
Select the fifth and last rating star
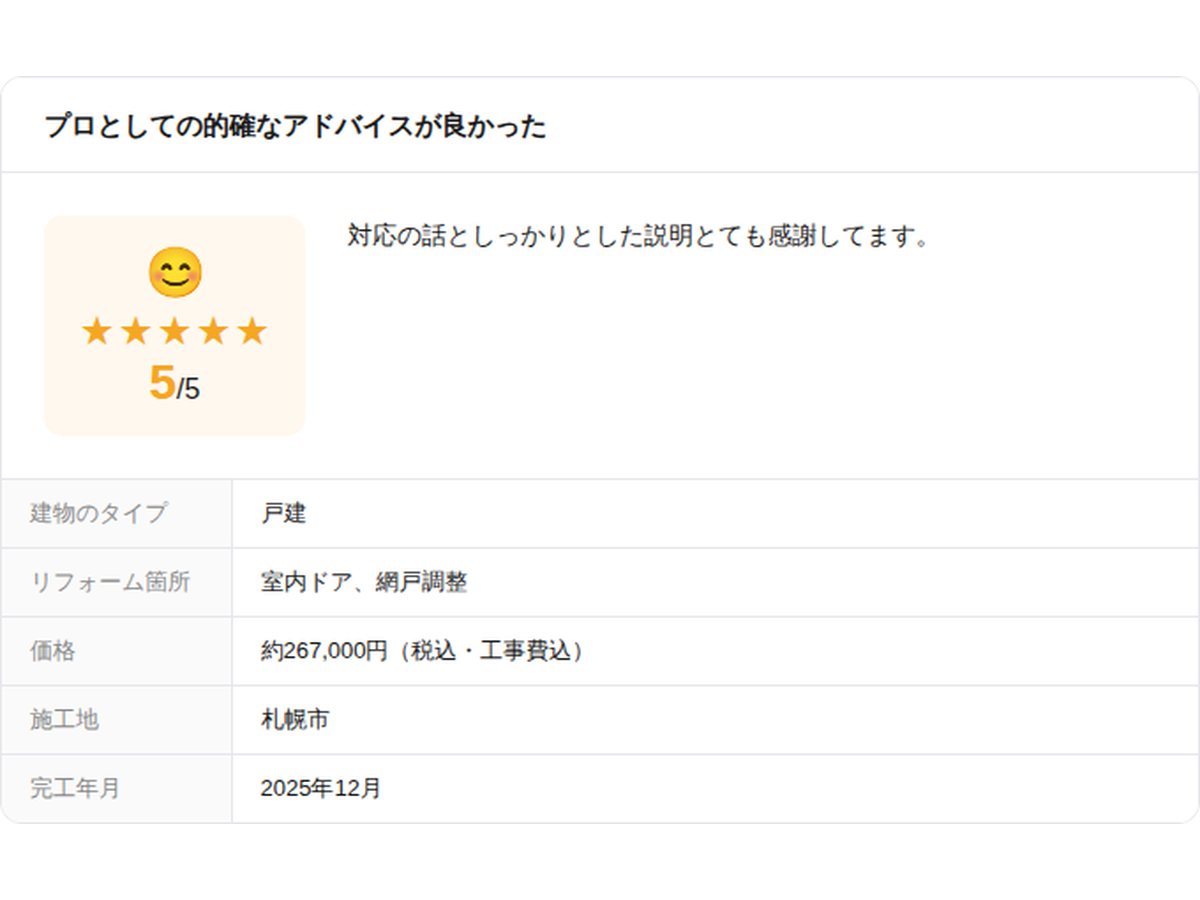[252, 331]
